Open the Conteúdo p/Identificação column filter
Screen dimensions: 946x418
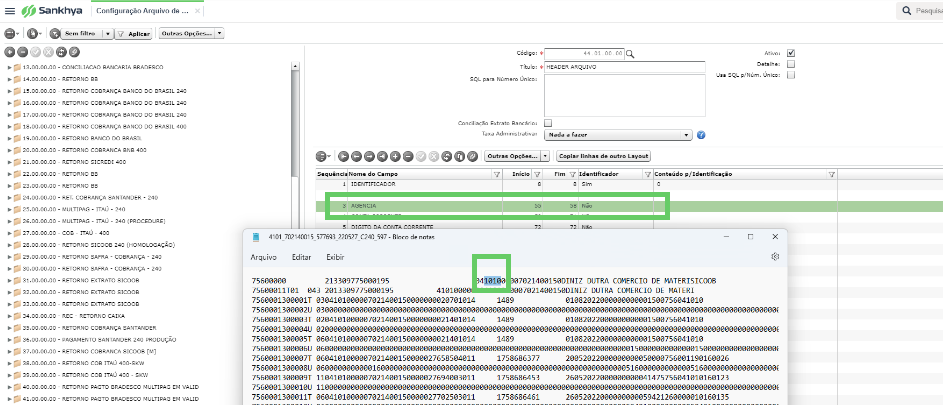pyautogui.click(x=831, y=174)
